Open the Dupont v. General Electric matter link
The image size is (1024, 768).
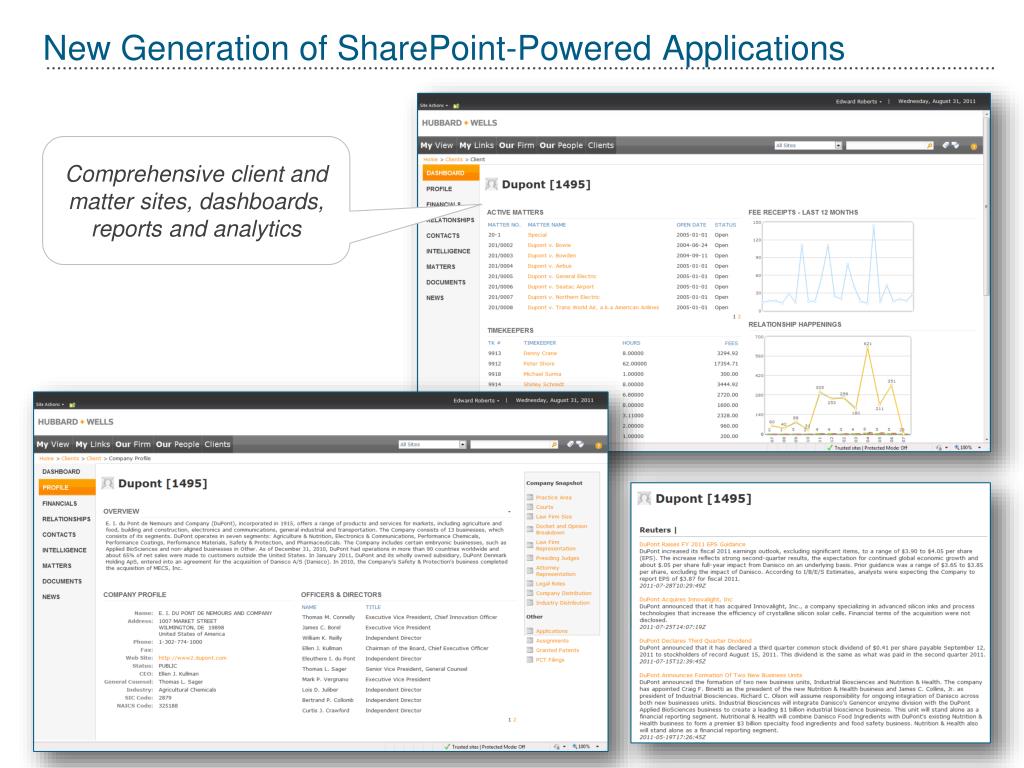pos(562,276)
